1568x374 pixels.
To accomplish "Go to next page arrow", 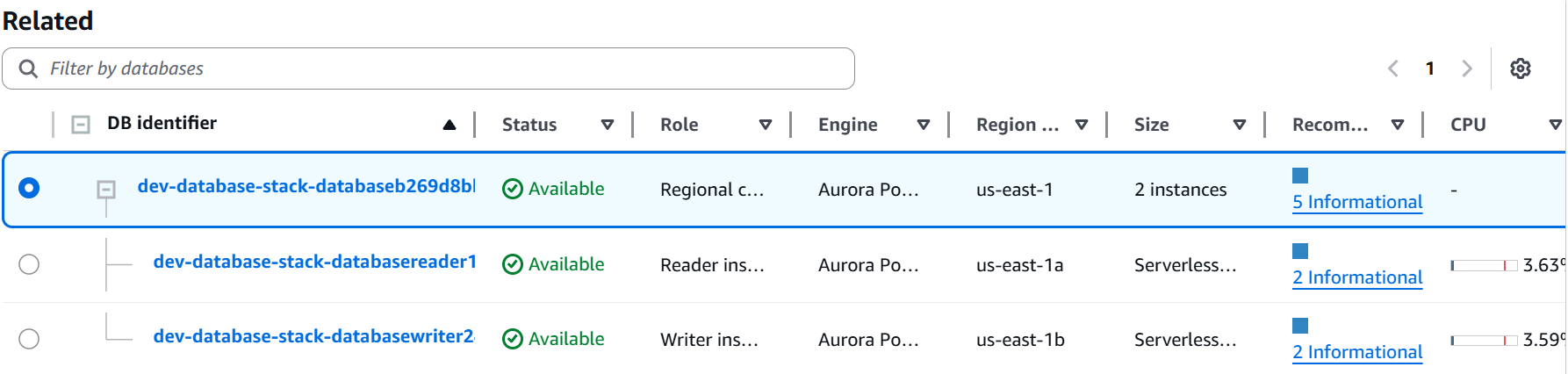I will click(x=1466, y=68).
